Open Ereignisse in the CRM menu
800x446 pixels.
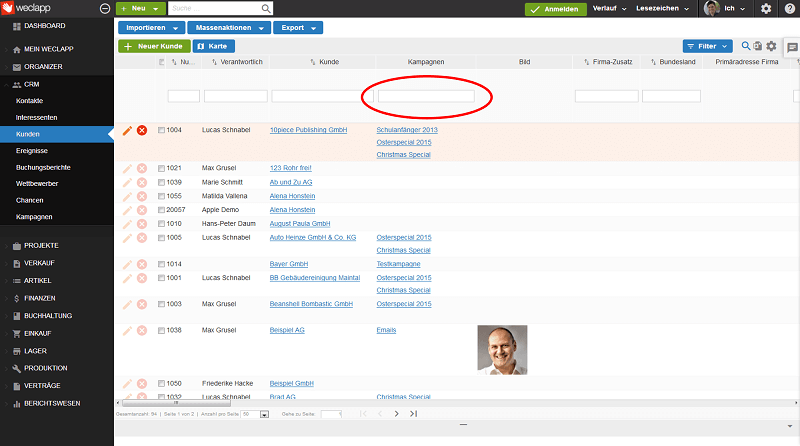pyautogui.click(x=32, y=151)
